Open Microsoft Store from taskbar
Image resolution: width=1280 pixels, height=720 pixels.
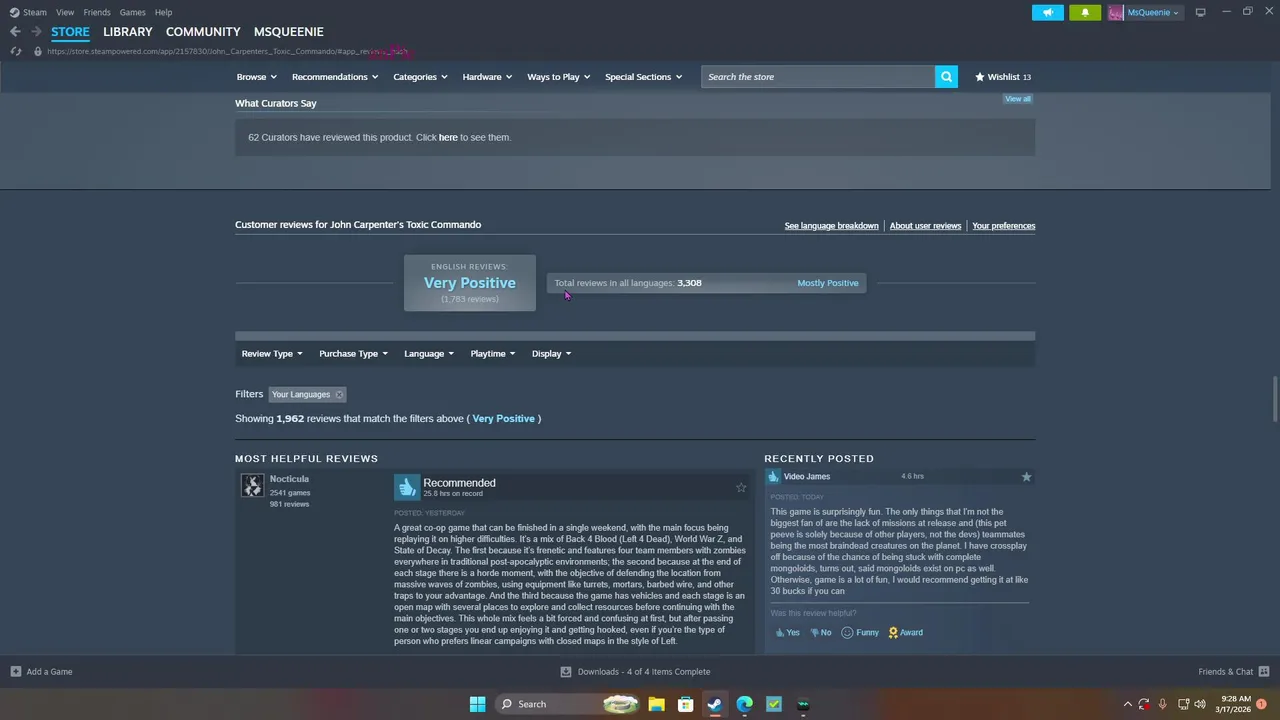click(x=686, y=704)
